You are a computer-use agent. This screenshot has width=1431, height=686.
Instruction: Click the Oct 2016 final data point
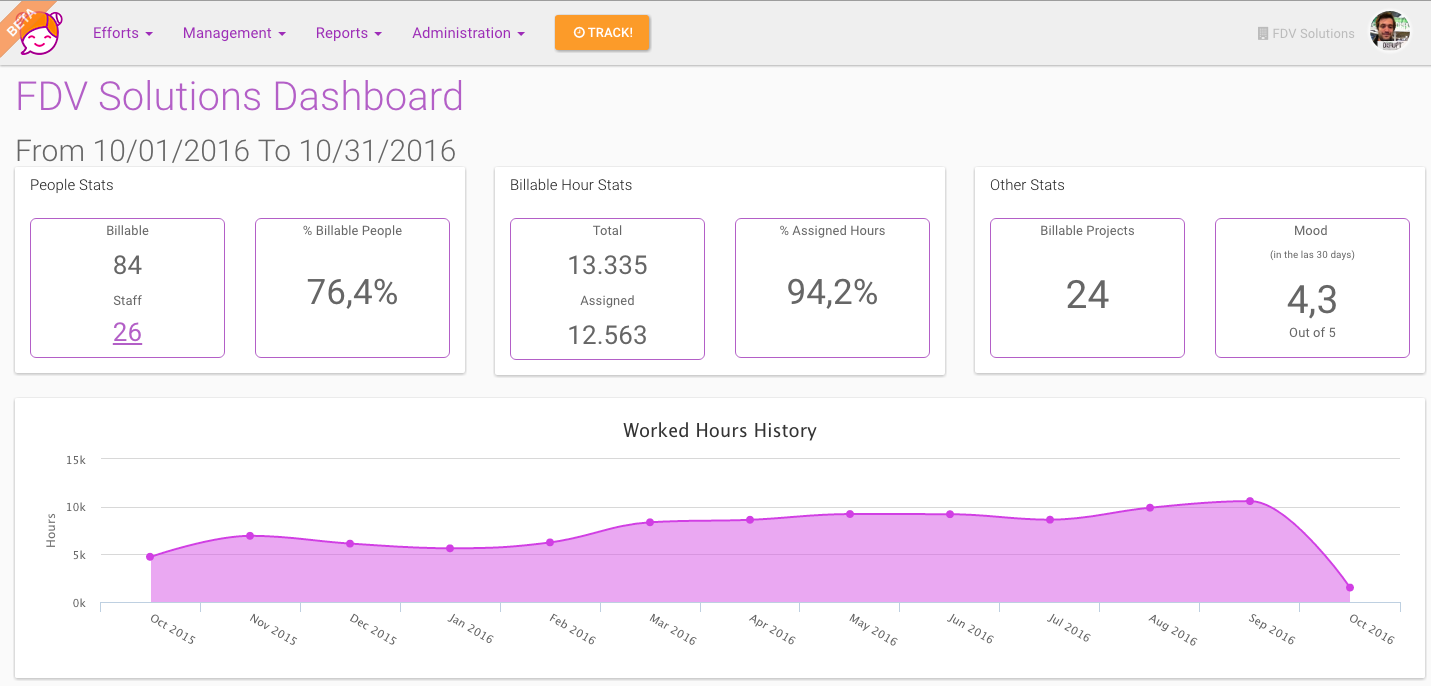[x=1350, y=588]
